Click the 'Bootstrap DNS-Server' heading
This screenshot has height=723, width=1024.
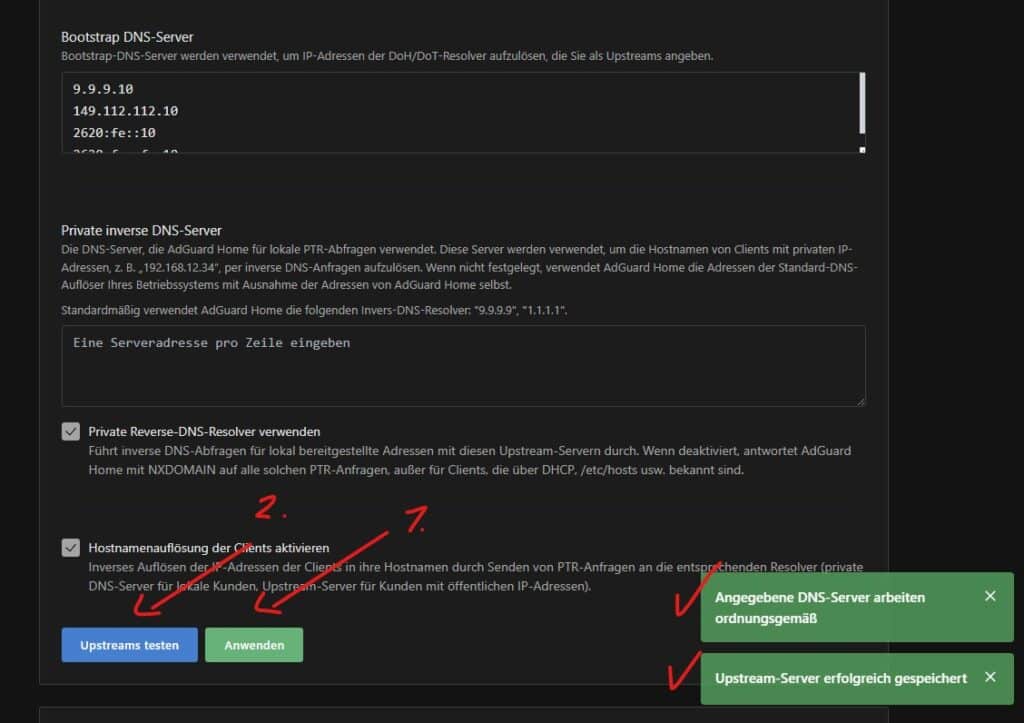click(127, 37)
